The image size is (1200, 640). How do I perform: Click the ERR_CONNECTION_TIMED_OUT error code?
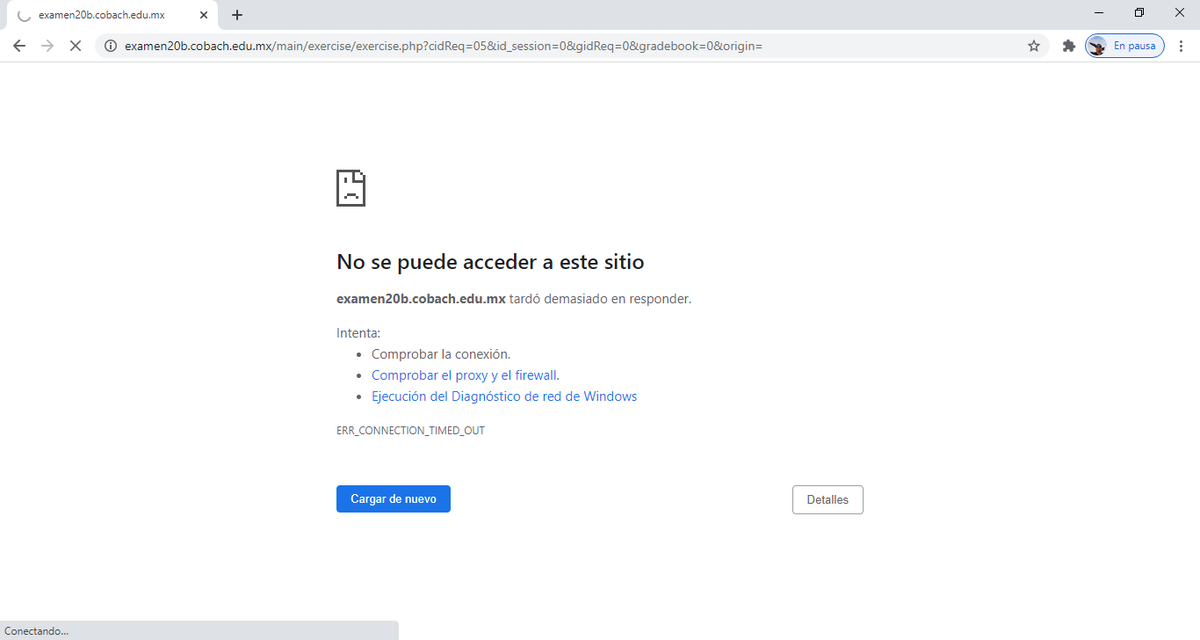click(x=410, y=430)
